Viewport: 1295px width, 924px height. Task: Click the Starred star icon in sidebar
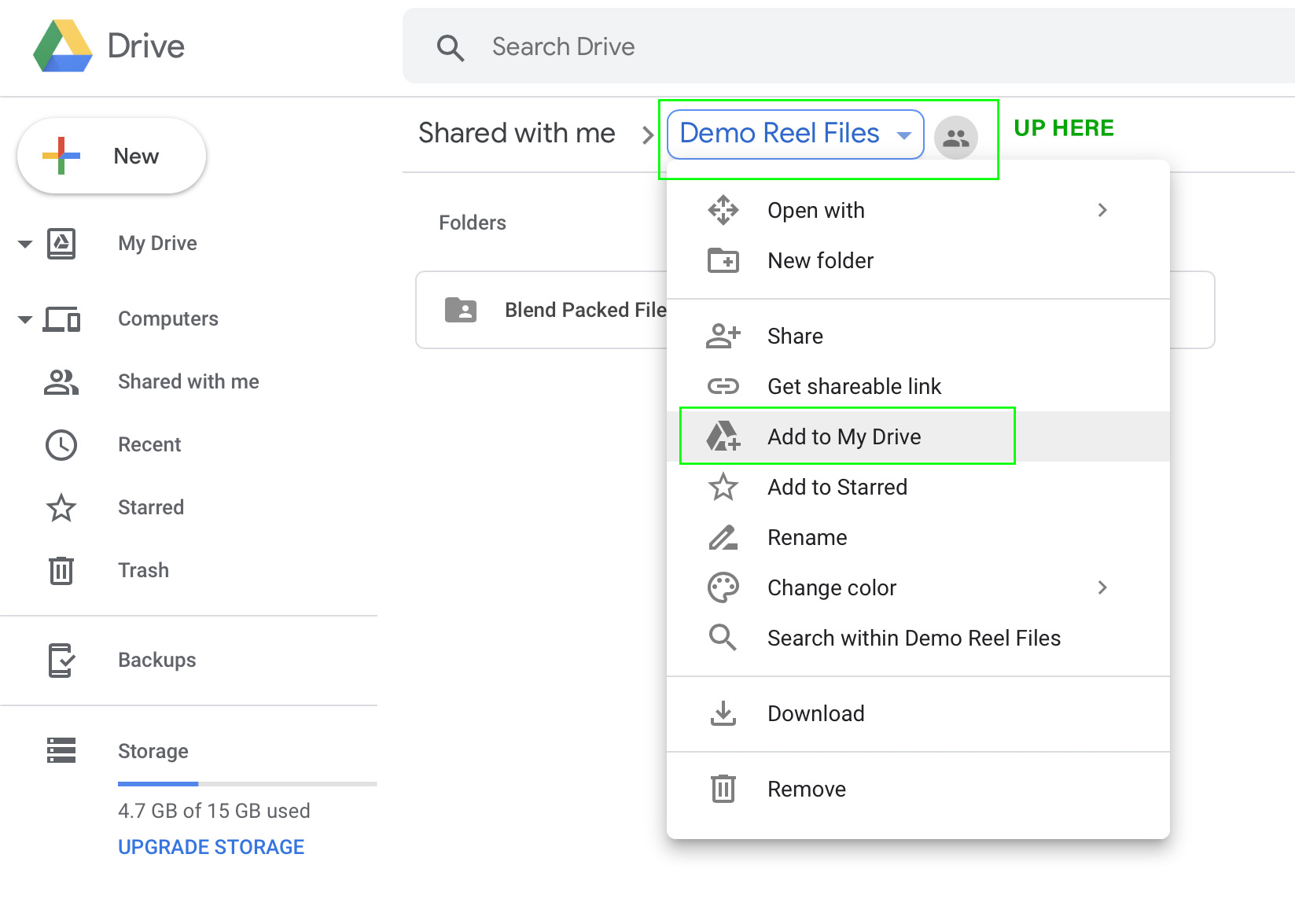[61, 508]
